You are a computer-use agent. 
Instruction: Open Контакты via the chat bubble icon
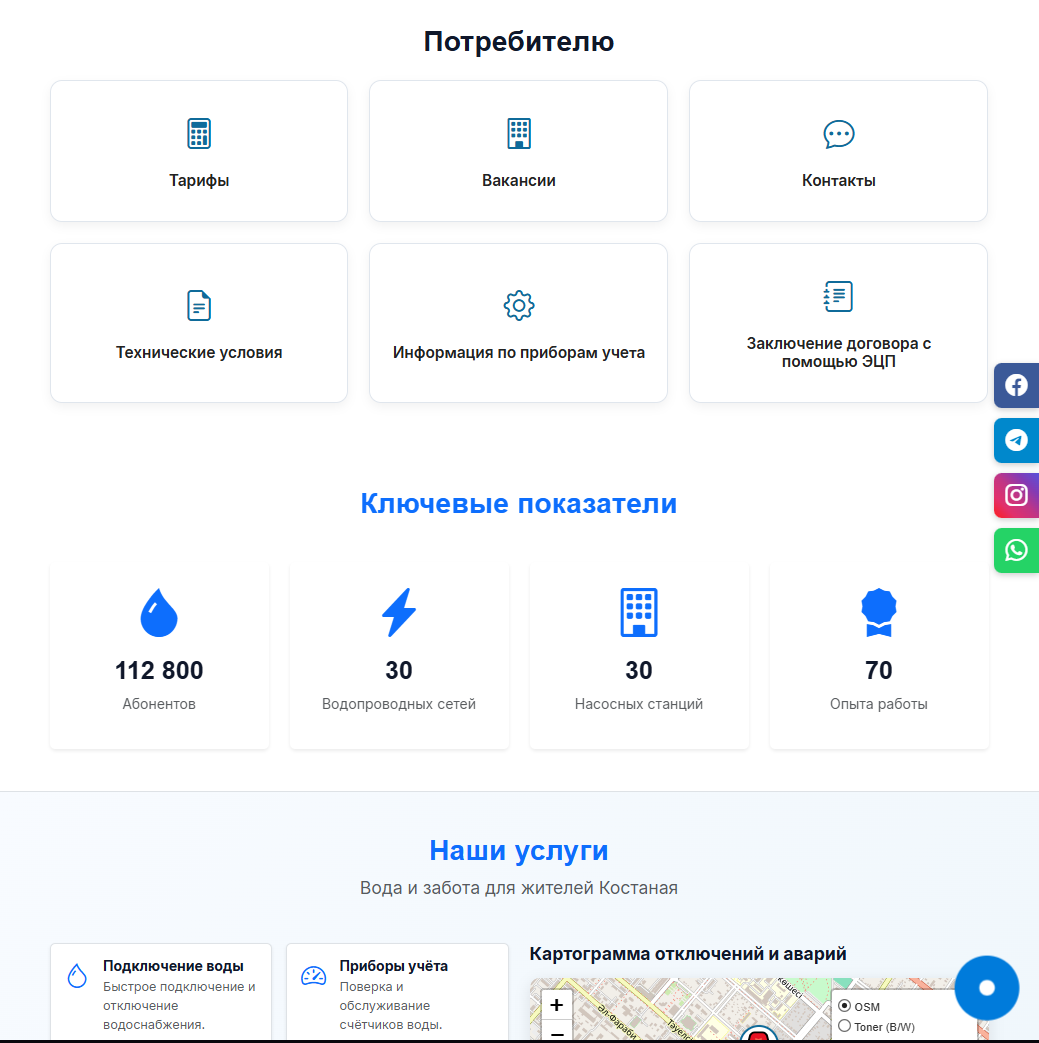click(838, 133)
